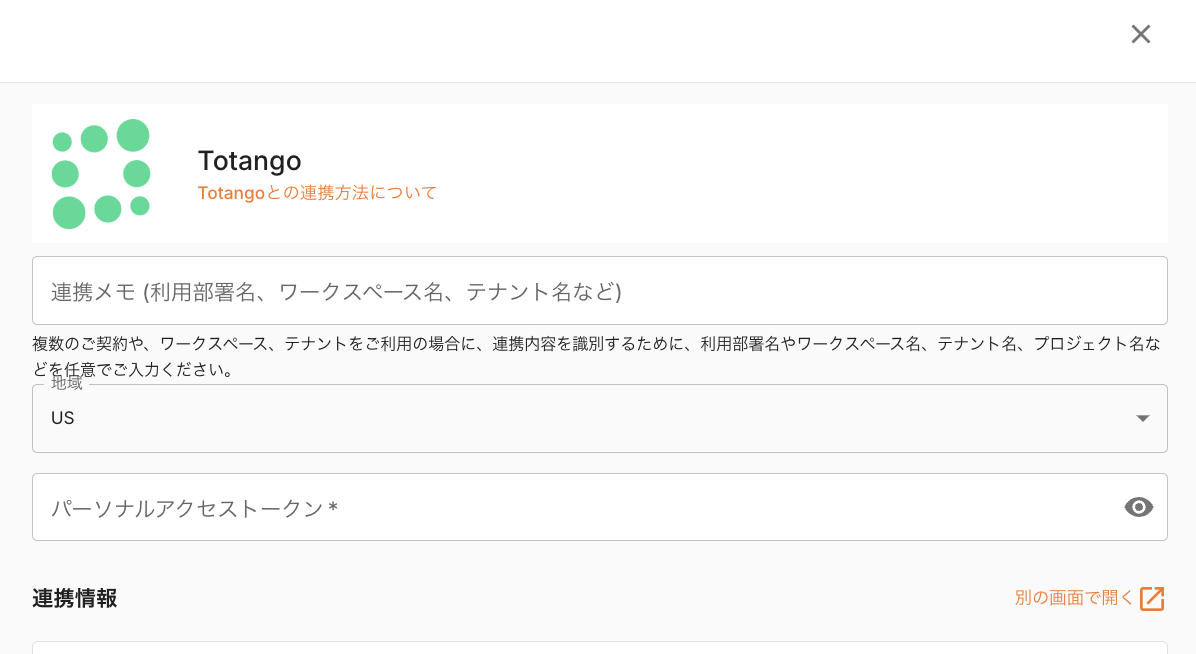The height and width of the screenshot is (654, 1196).
Task: Click the Totango title heading
Action: click(249, 161)
